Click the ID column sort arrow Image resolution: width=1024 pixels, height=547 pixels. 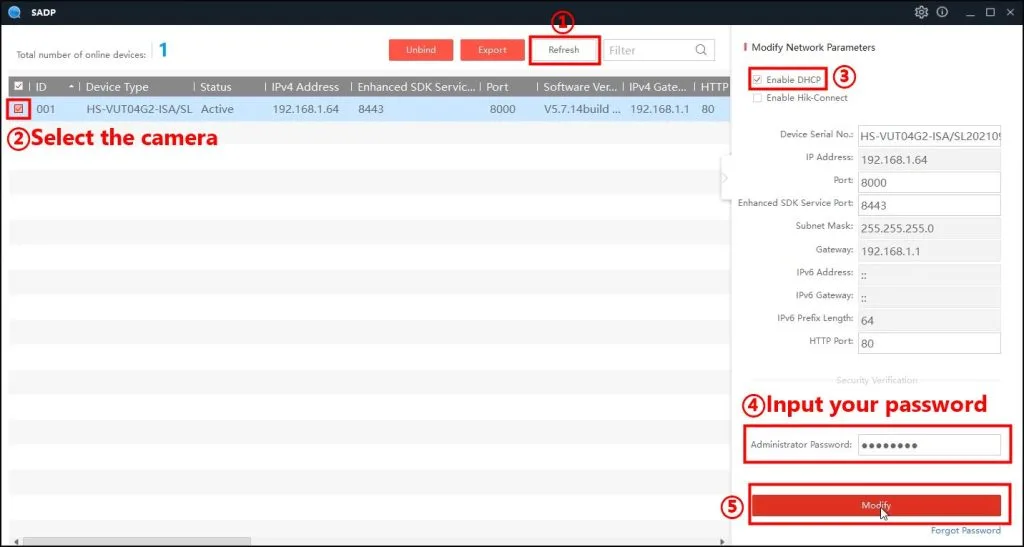click(71, 87)
